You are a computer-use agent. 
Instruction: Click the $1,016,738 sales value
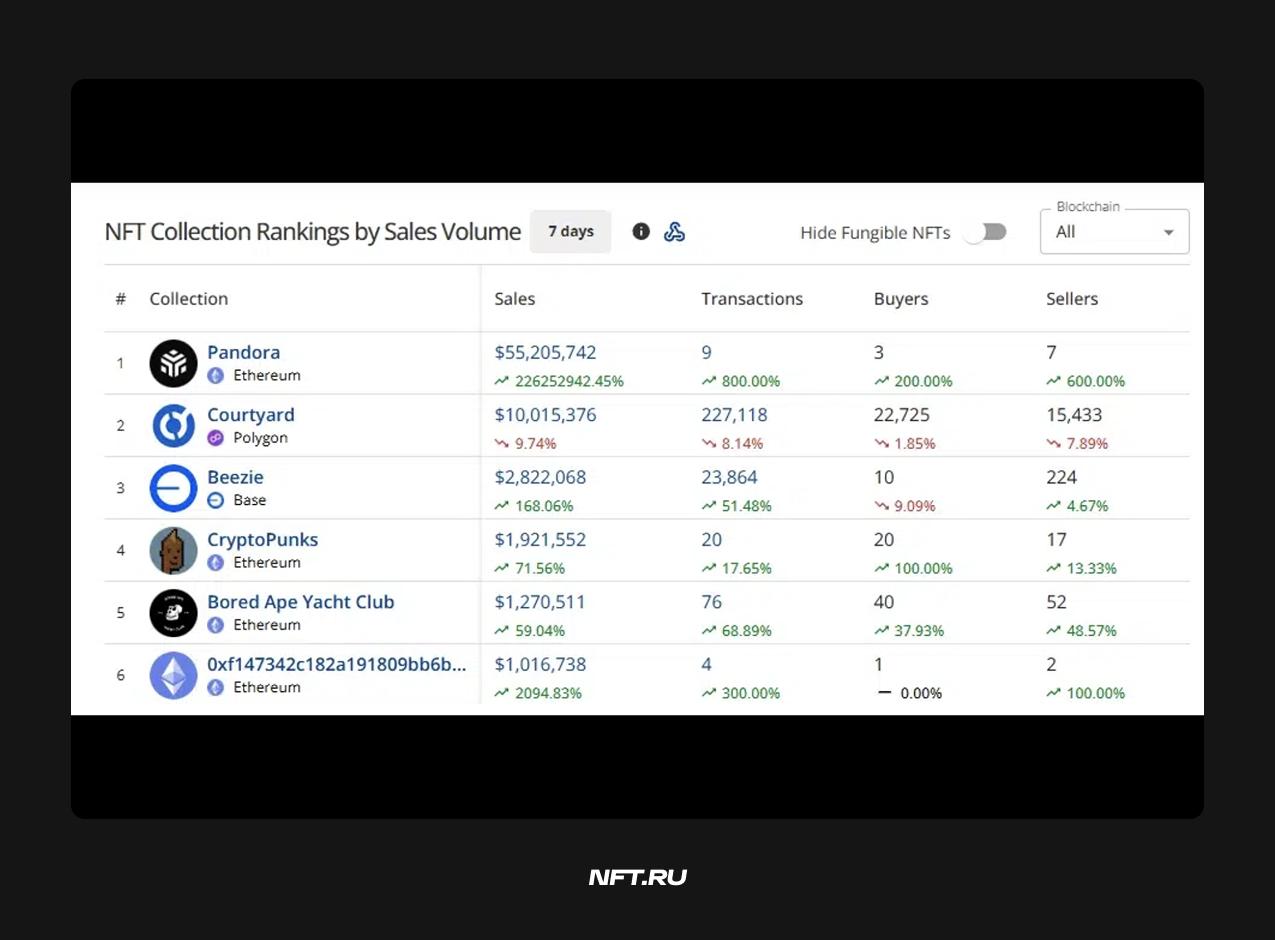pos(540,664)
